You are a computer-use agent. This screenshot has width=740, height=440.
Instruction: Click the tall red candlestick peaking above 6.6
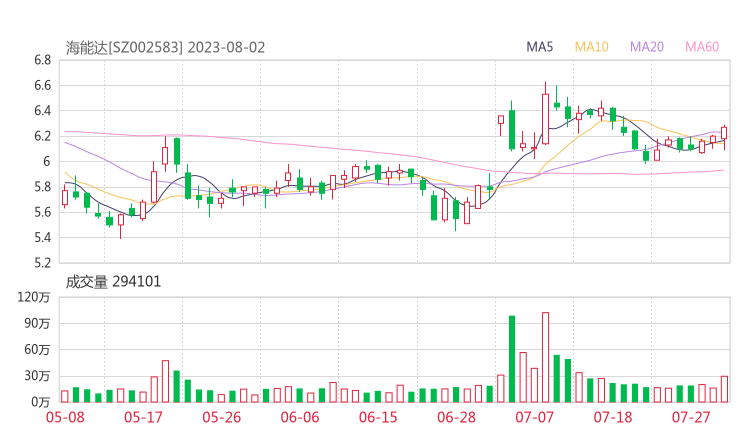[x=546, y=113]
